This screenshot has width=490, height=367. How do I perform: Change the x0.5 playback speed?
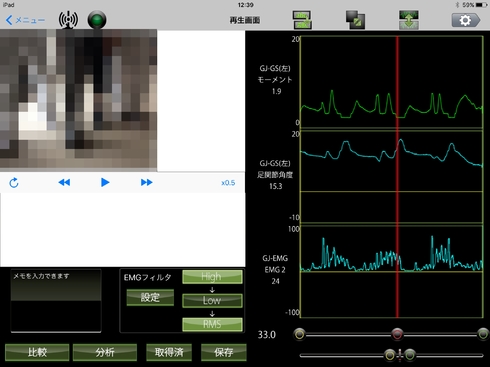[228, 183]
